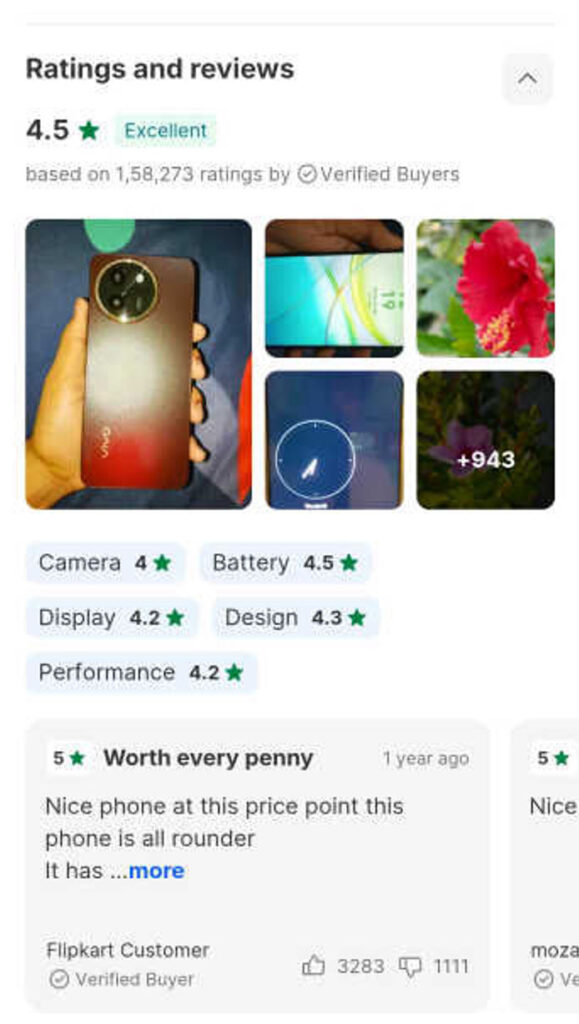
Task: Click the 5 star badge on first review
Action: click(x=69, y=758)
